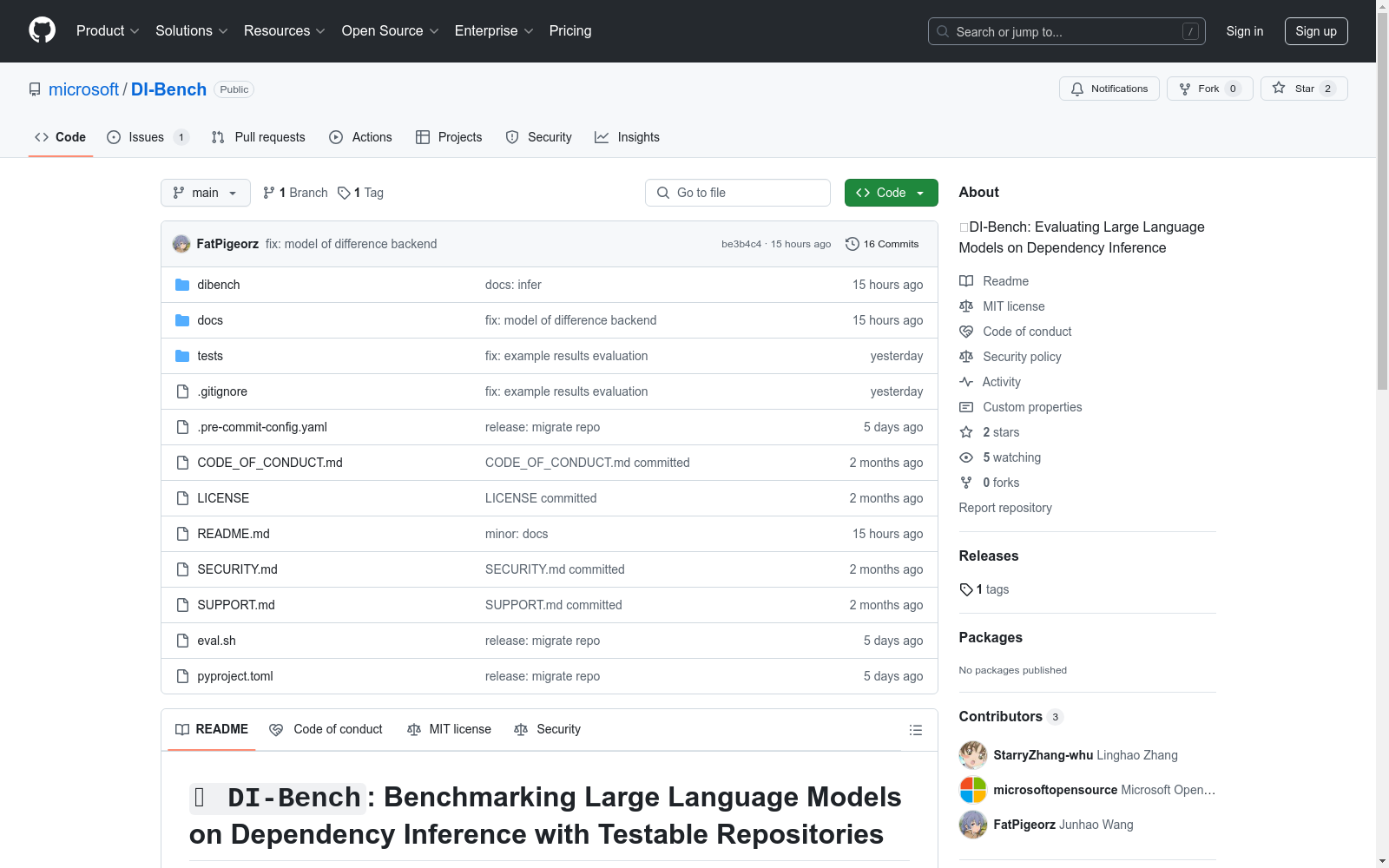Viewport: 1389px width, 868px height.
Task: Click the tag icon under Releases
Action: (x=966, y=589)
